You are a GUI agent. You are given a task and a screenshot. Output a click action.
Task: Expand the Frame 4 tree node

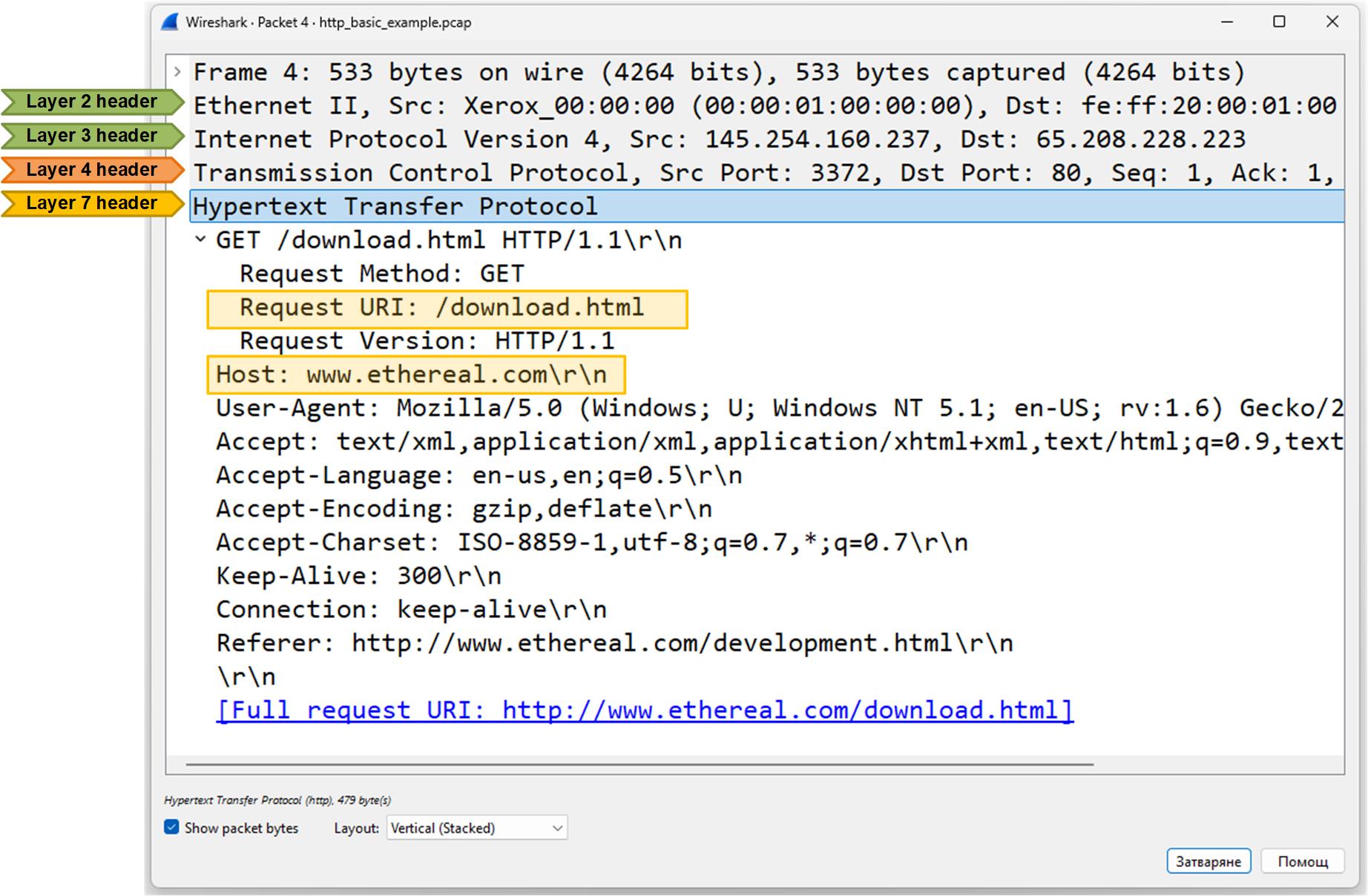(x=177, y=72)
